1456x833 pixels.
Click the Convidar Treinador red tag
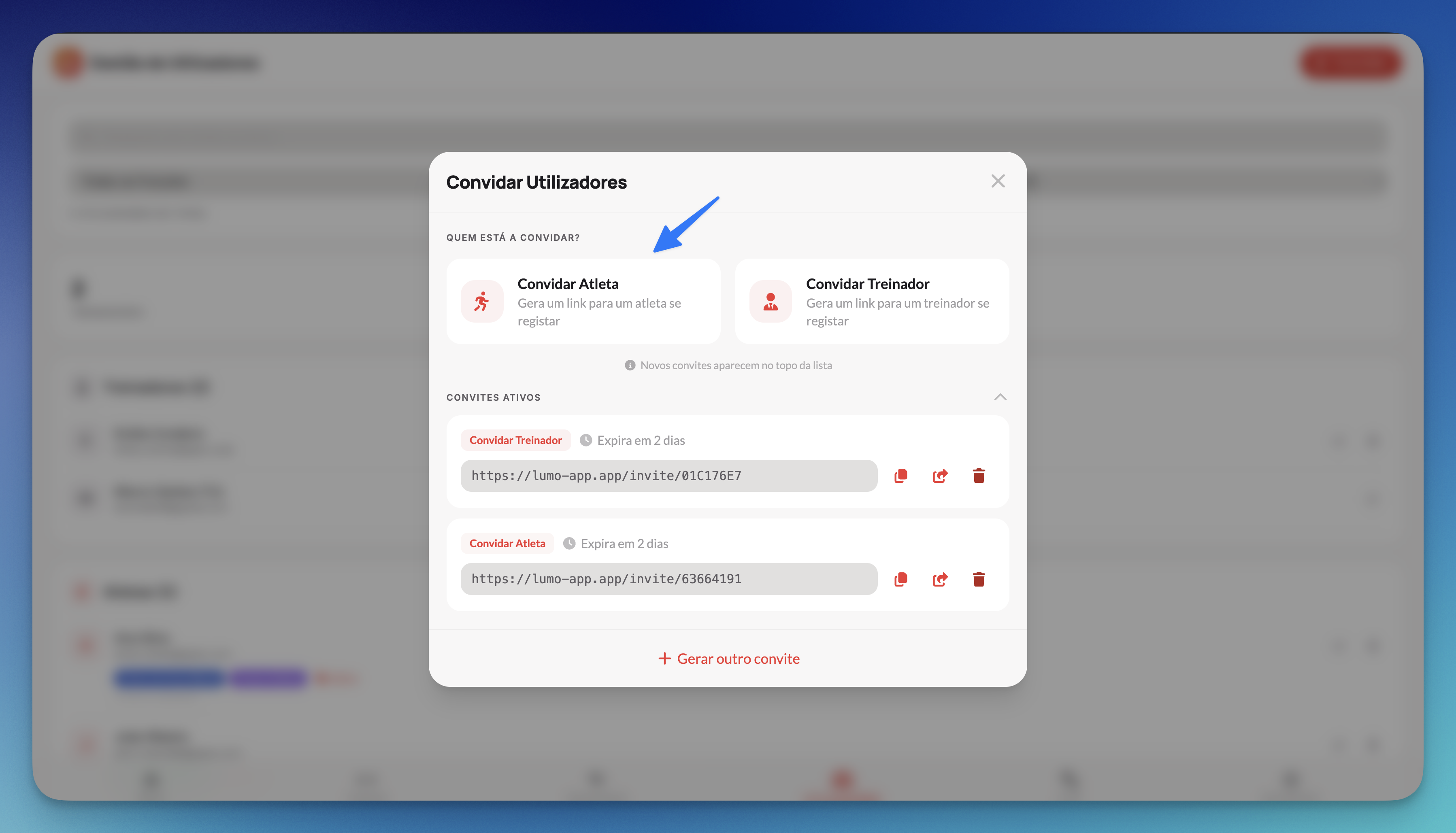point(515,440)
